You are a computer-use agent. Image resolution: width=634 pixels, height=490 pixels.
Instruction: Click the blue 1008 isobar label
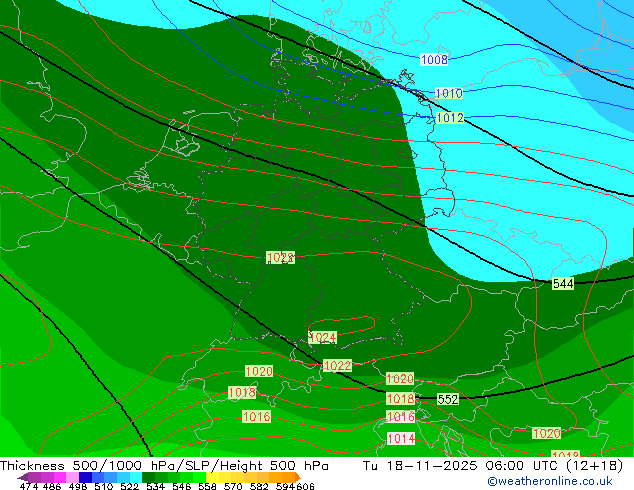(434, 60)
